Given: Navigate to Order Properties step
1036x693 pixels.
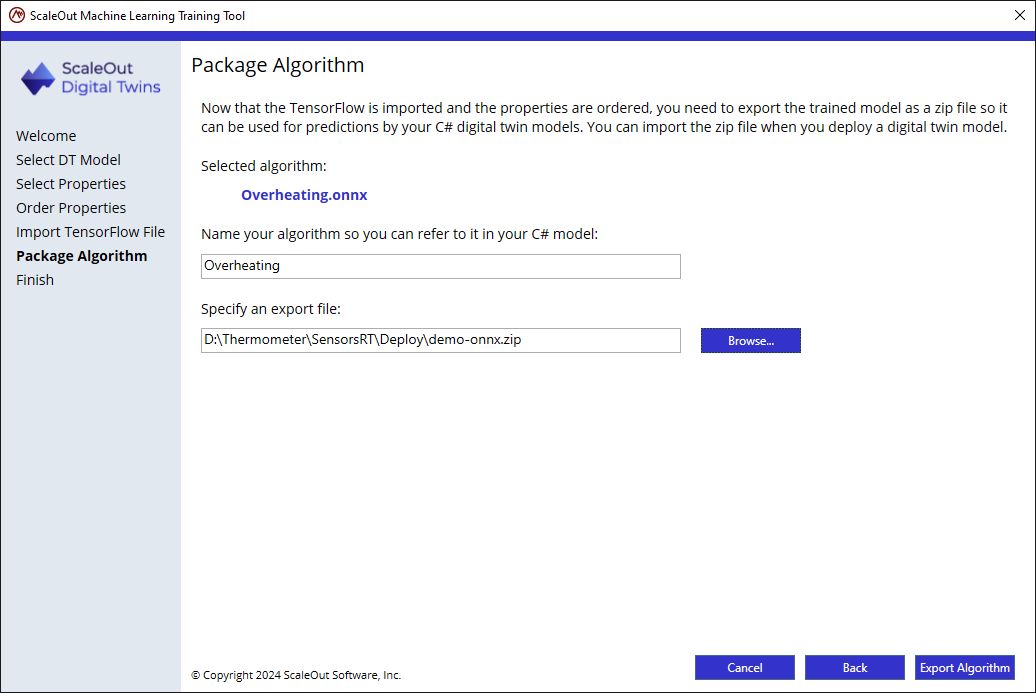Looking at the screenshot, I should click(x=71, y=208).
